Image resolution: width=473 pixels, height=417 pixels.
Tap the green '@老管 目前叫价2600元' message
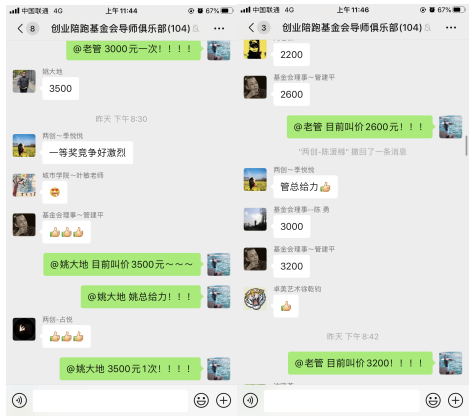pyautogui.click(x=360, y=127)
